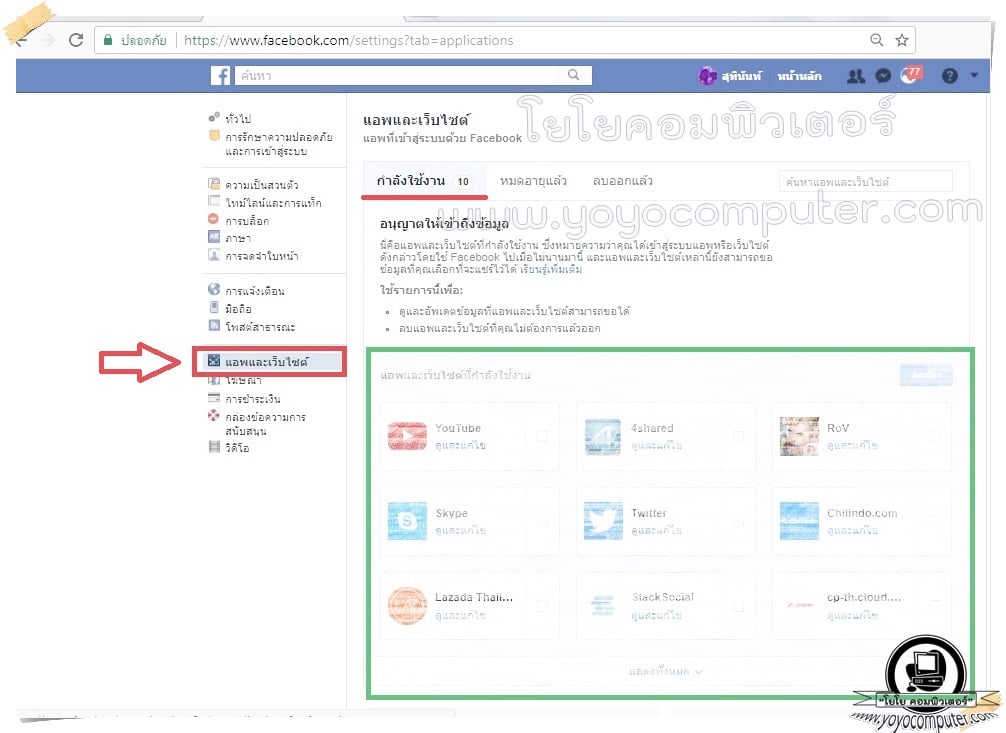The height and width of the screenshot is (733, 1006).
Task: Click the help question mark icon
Action: (x=949, y=76)
